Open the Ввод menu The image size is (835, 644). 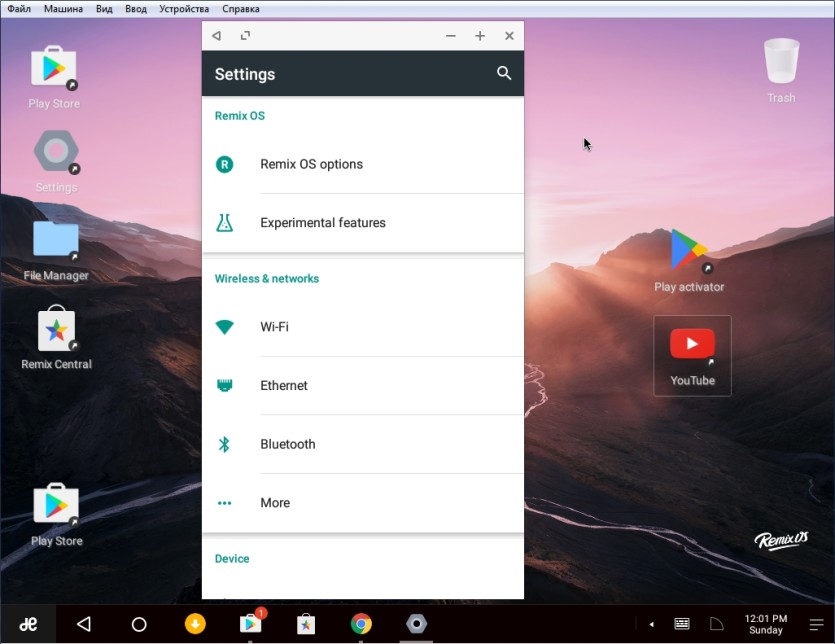[x=136, y=9]
